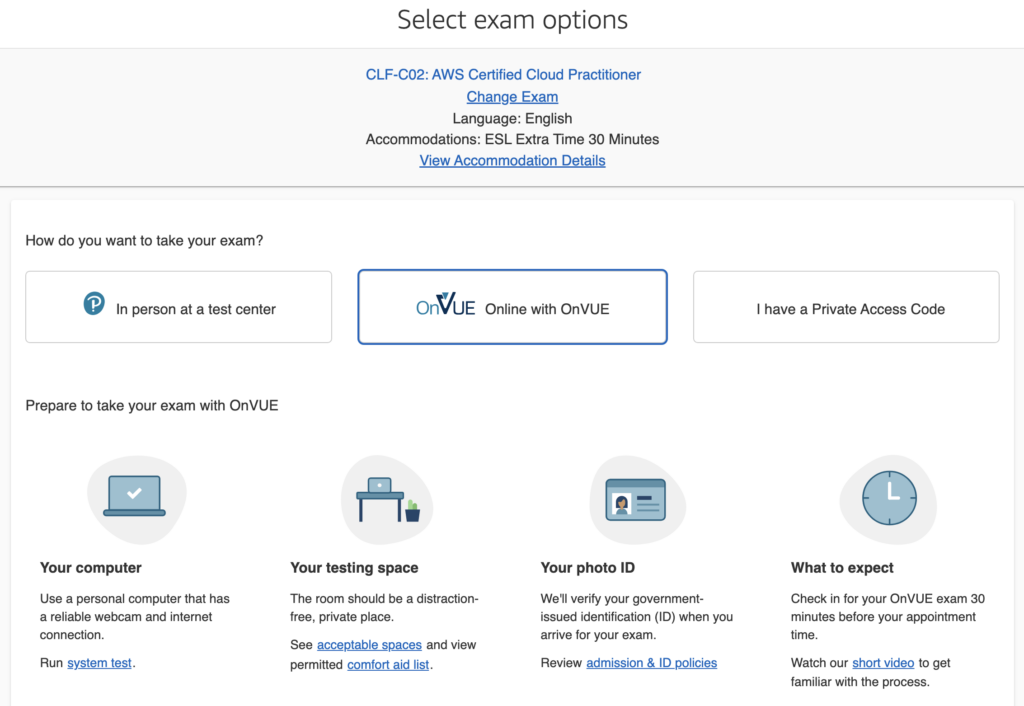This screenshot has width=1024, height=706.
Task: Open View Accommodation Details link
Action: [x=512, y=160]
